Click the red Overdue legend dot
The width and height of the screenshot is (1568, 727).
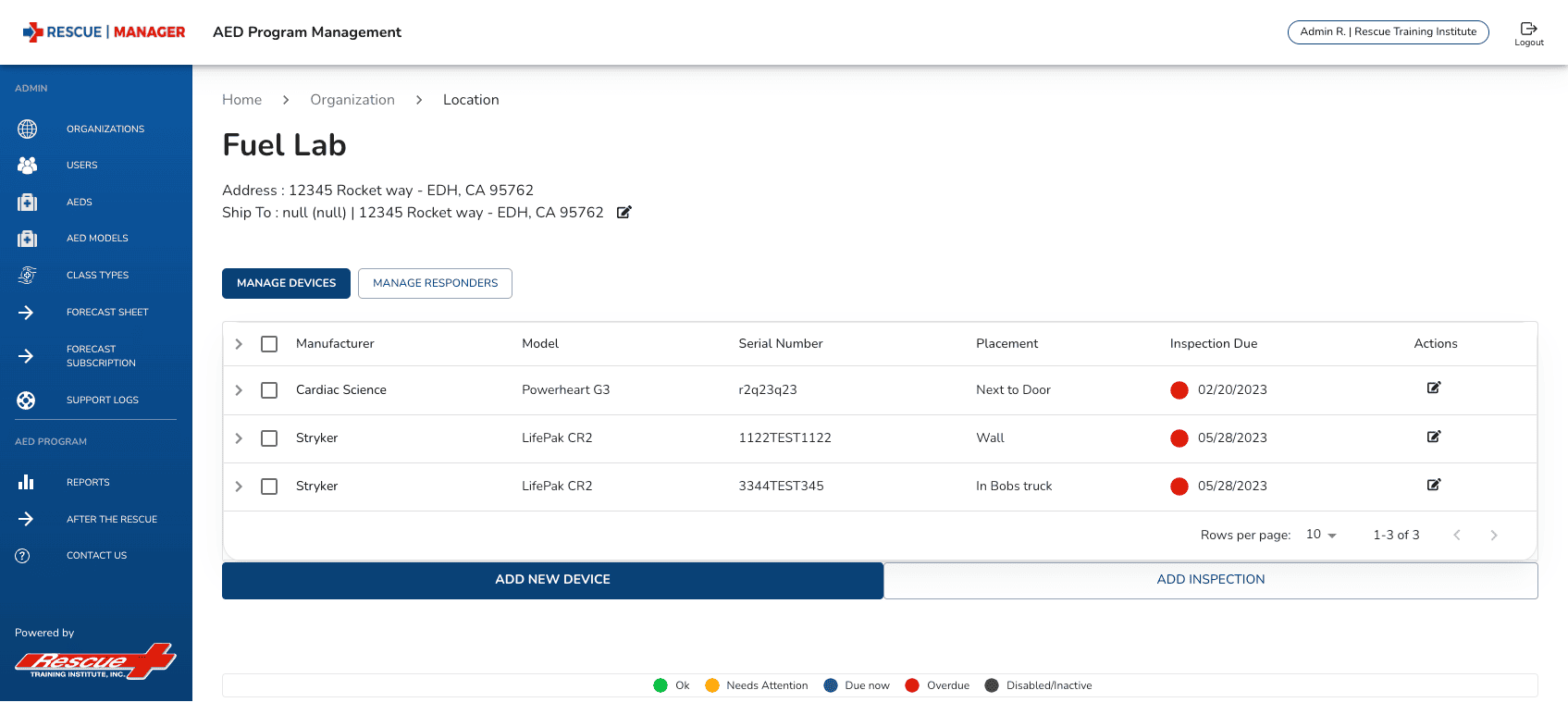(x=912, y=685)
